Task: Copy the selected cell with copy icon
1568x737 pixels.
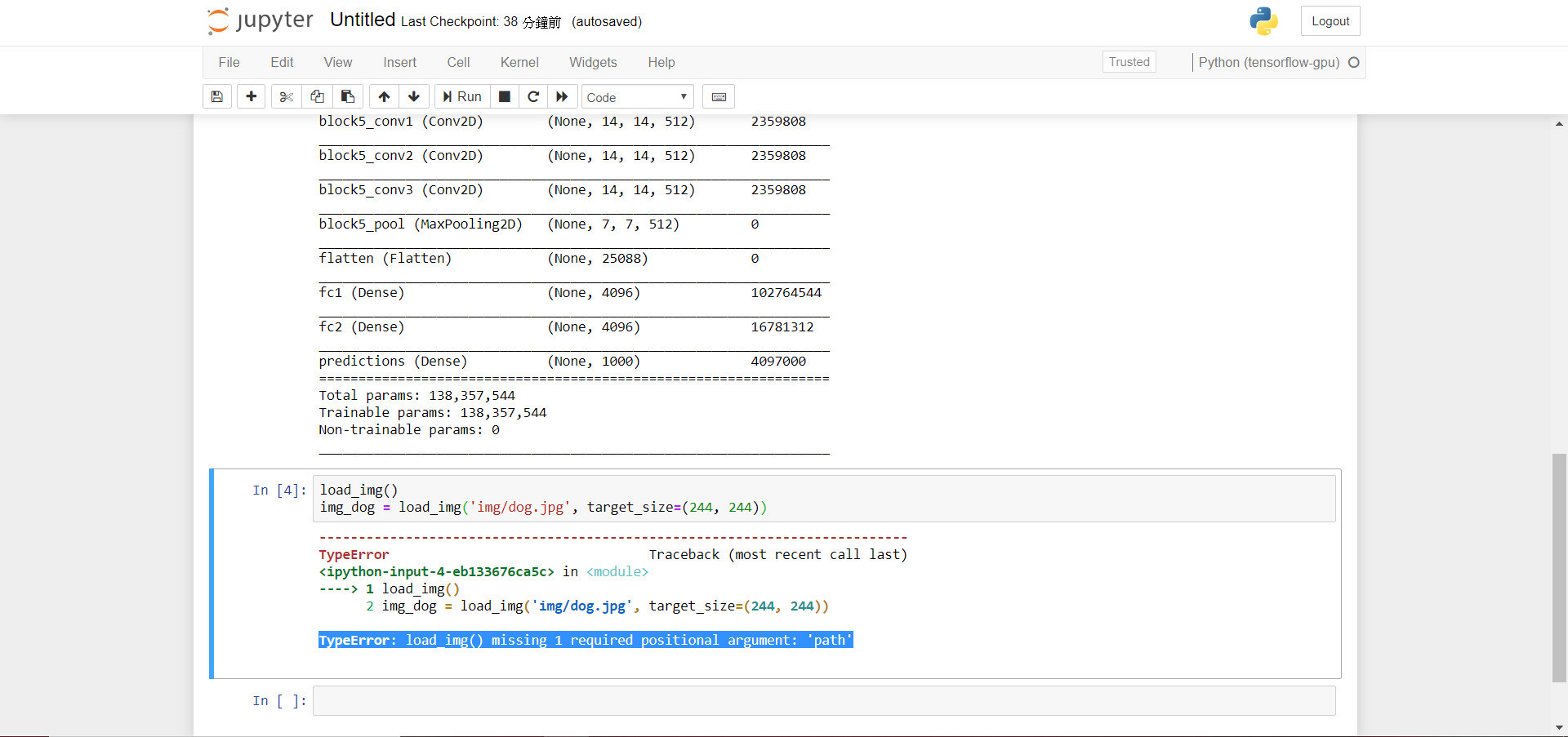Action: pos(317,96)
